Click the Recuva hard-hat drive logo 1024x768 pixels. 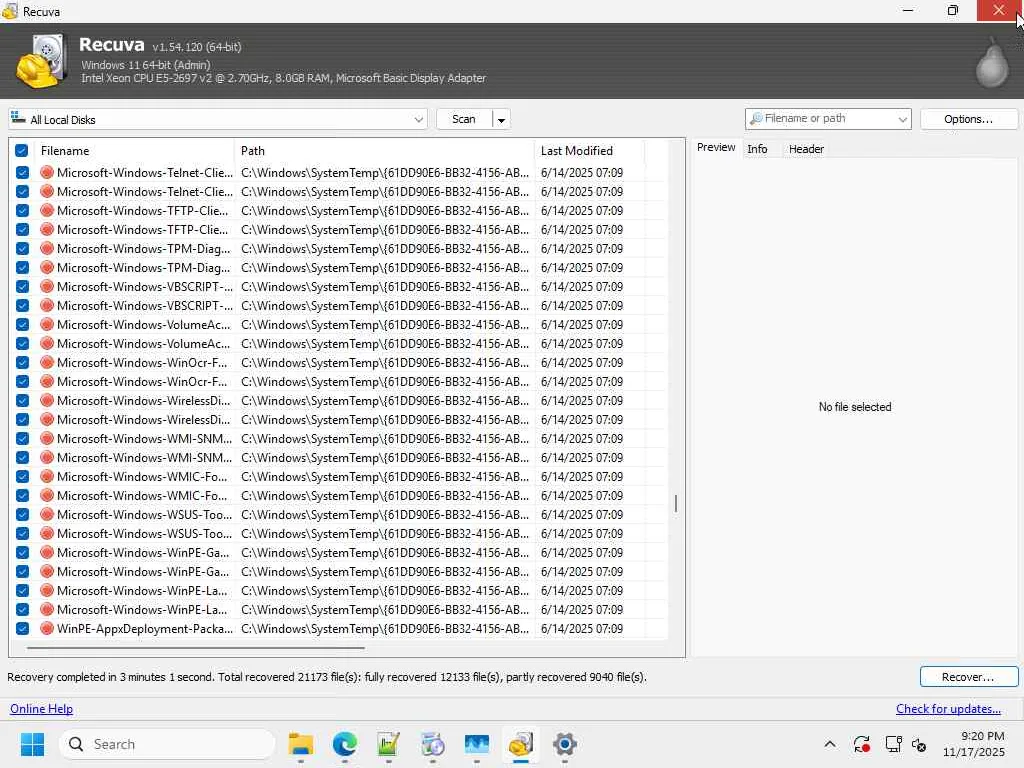pos(42,61)
